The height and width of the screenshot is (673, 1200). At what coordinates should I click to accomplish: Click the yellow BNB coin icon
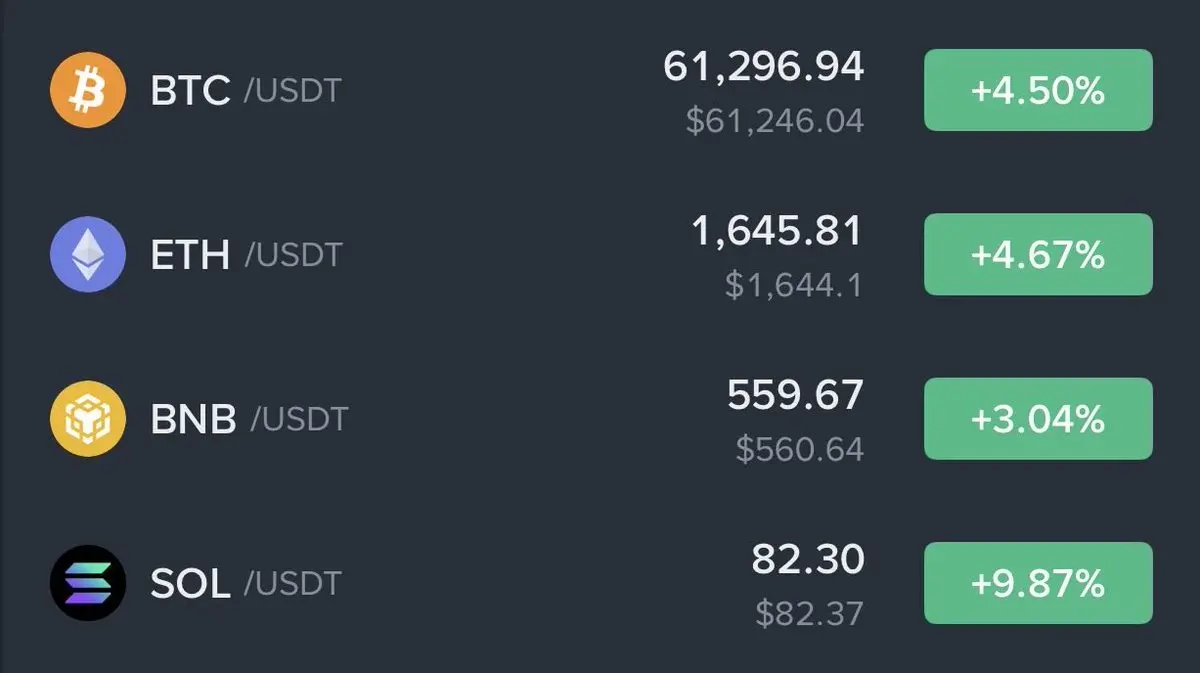[x=88, y=418]
